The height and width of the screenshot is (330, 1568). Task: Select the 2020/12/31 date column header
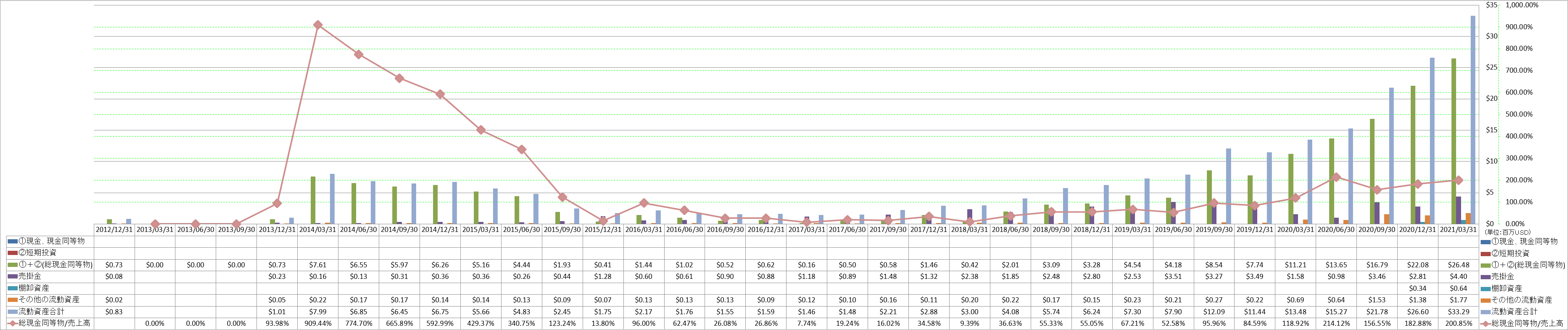coord(1418,230)
